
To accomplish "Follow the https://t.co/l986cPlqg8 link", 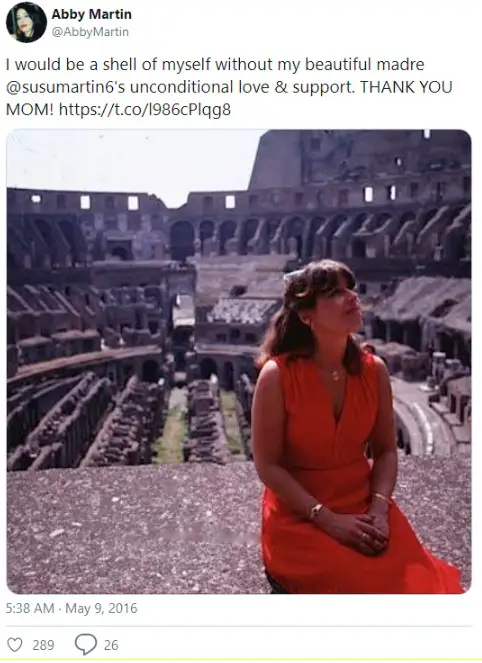I will 145,110.
